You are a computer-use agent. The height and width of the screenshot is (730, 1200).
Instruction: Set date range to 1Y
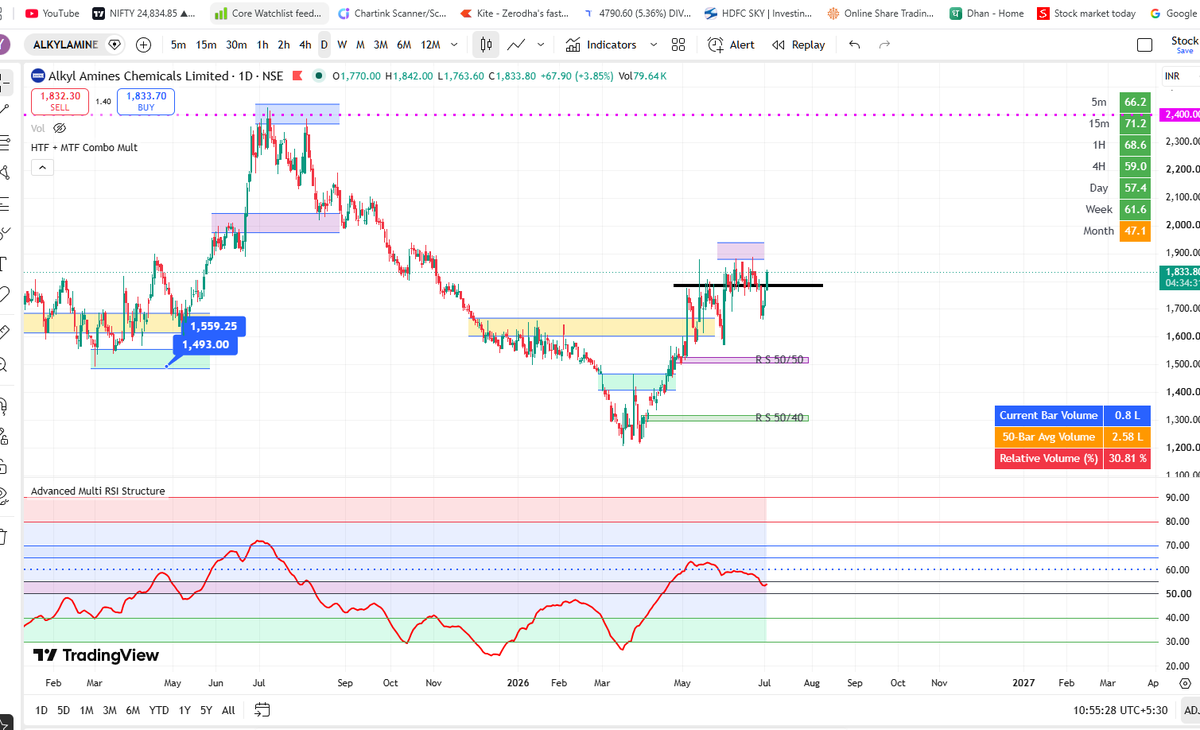184,710
